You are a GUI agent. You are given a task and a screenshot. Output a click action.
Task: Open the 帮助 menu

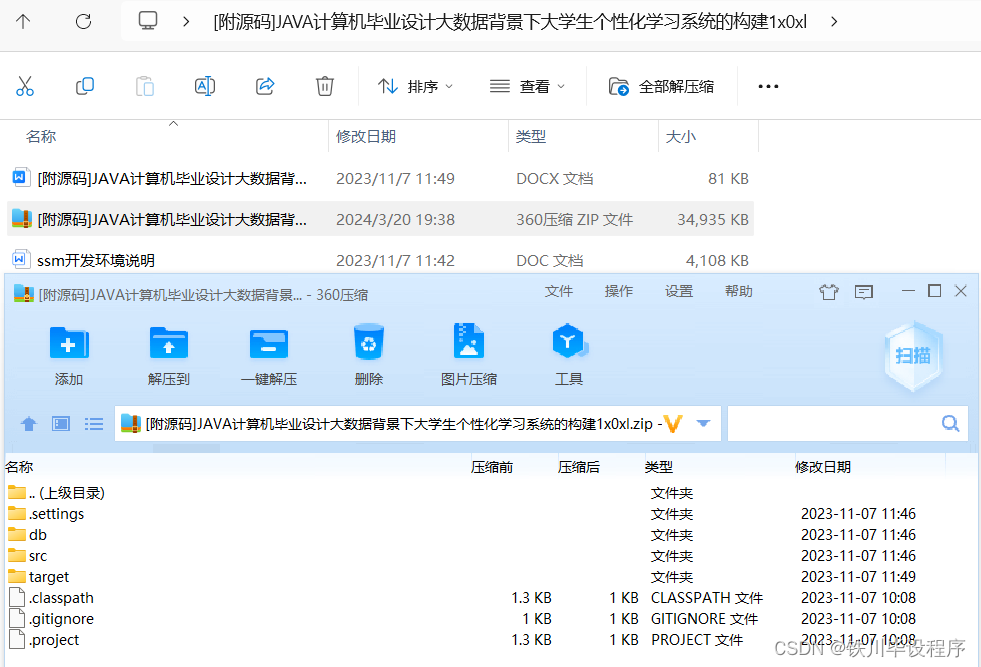coord(738,291)
